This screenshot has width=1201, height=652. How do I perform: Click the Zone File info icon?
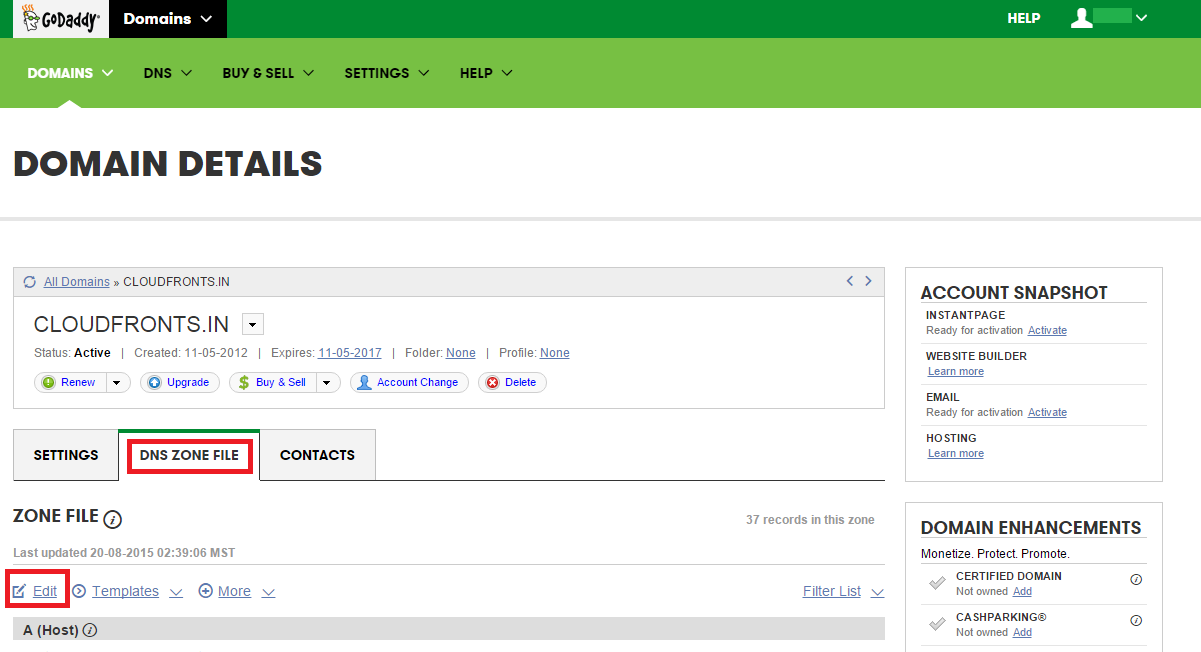[x=113, y=519]
